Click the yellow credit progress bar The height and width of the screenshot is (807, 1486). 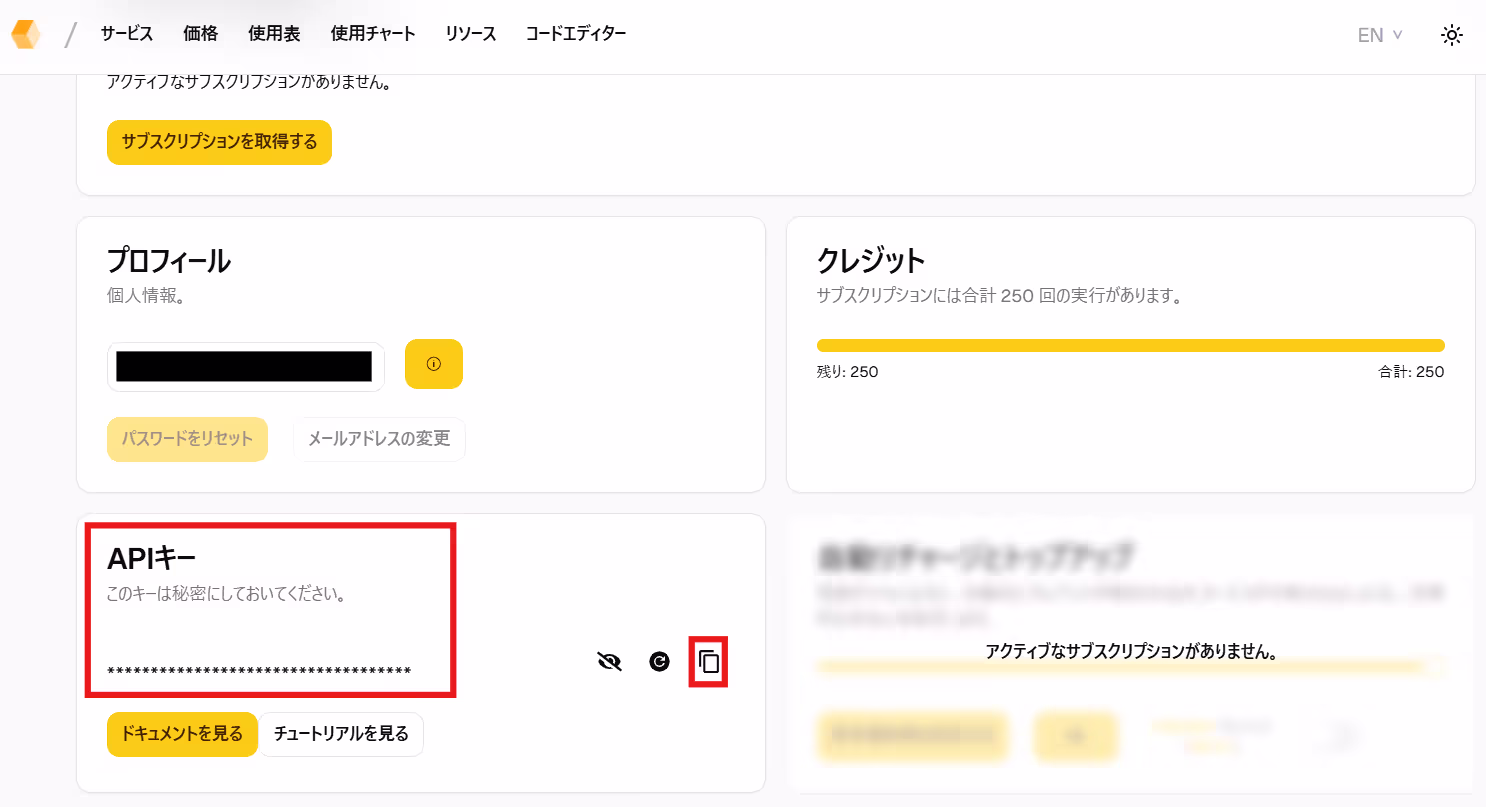click(x=1131, y=345)
